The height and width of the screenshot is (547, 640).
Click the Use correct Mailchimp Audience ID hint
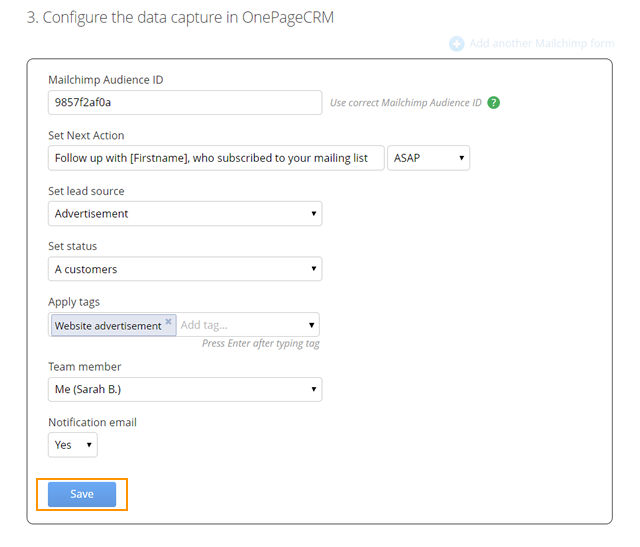406,103
